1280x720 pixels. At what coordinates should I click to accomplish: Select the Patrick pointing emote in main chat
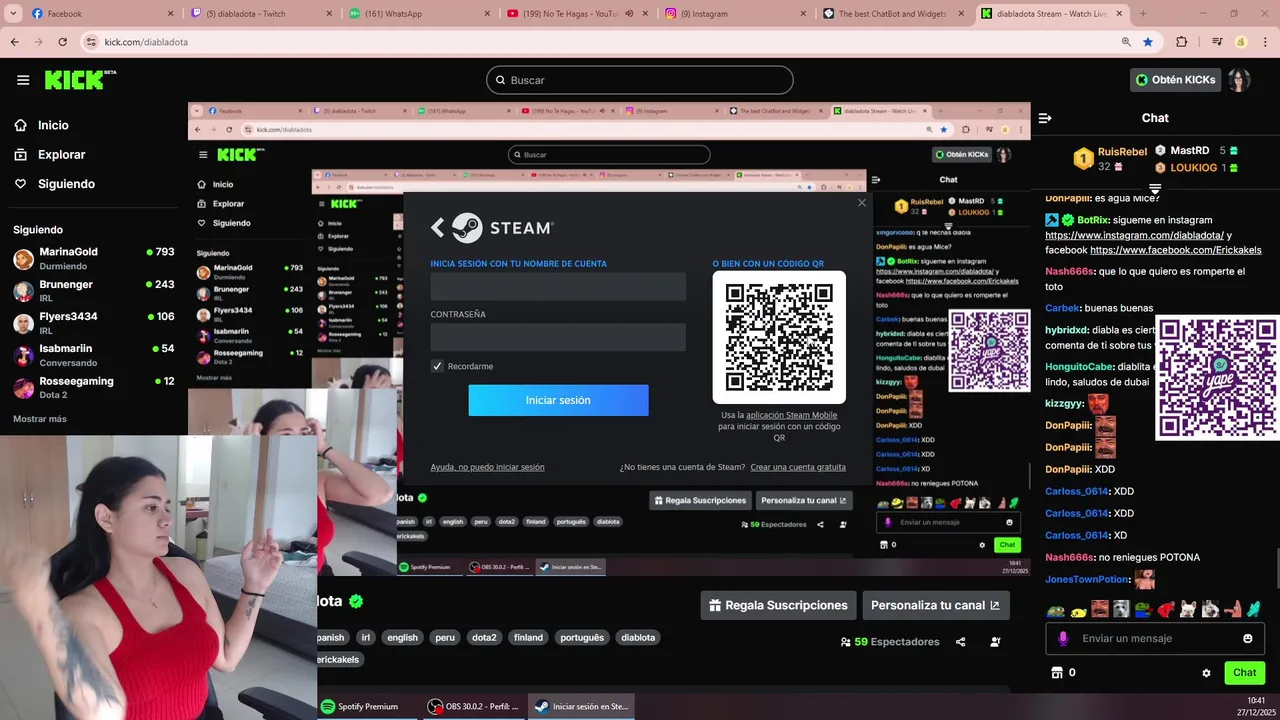1232,609
